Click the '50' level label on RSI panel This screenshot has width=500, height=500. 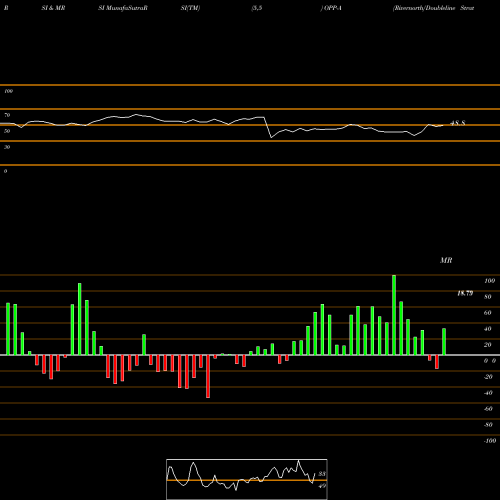7,131
